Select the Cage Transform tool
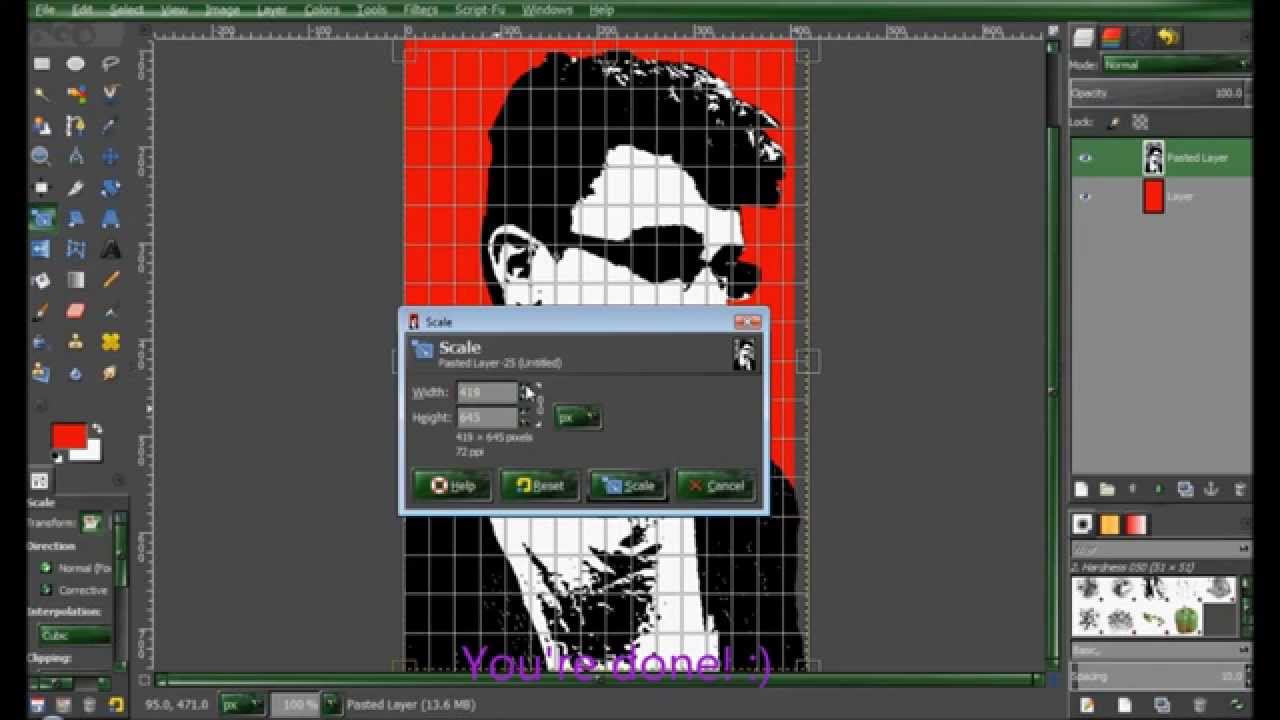1280x720 pixels. click(76, 250)
